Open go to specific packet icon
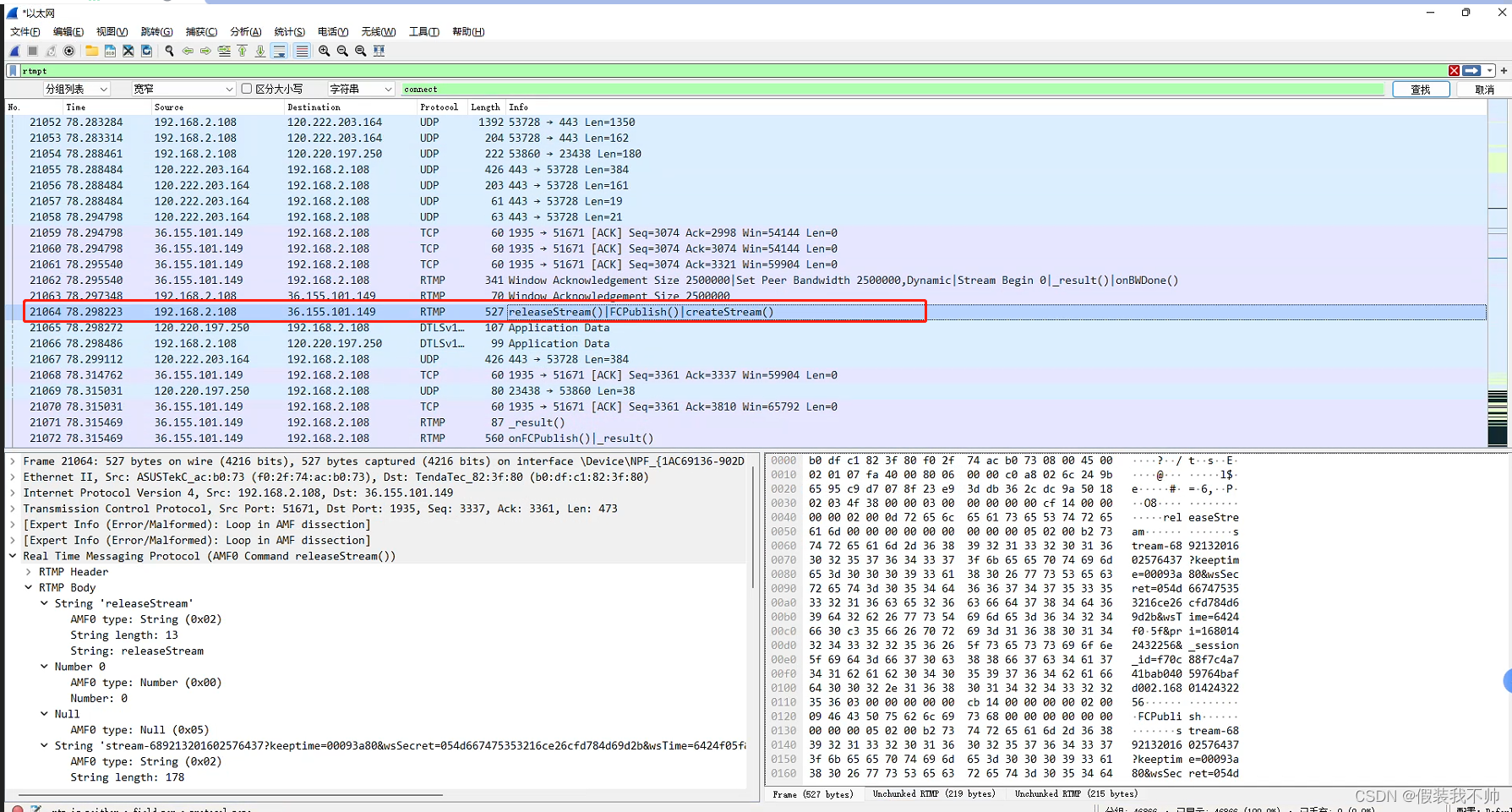The width and height of the screenshot is (1512, 812). point(224,51)
